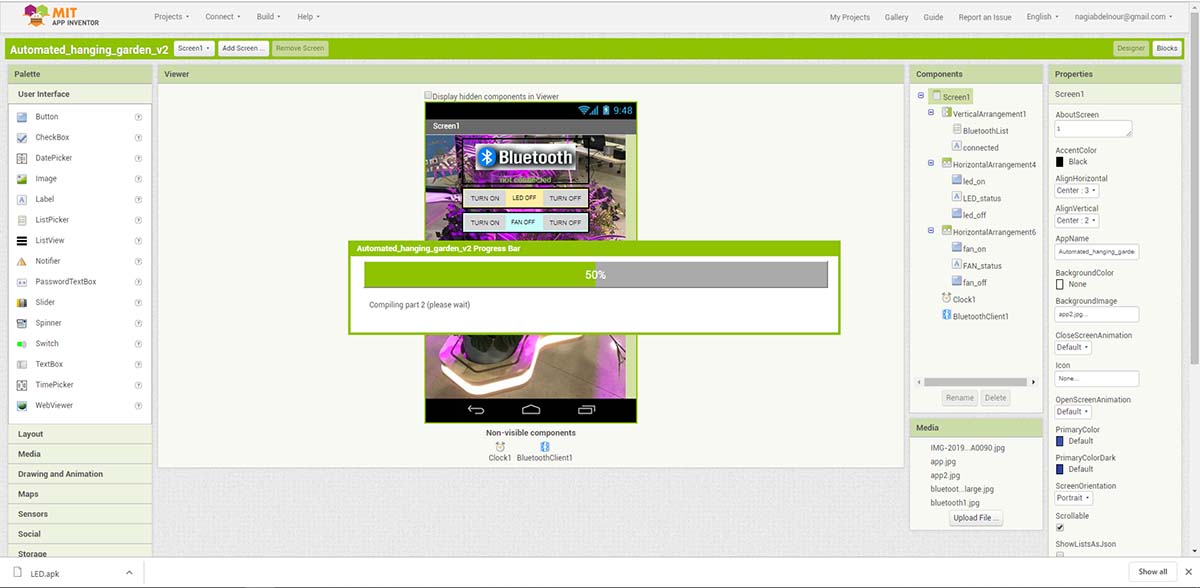Select the Label component icon in Palette
The width and height of the screenshot is (1200, 588).
pyautogui.click(x=23, y=199)
